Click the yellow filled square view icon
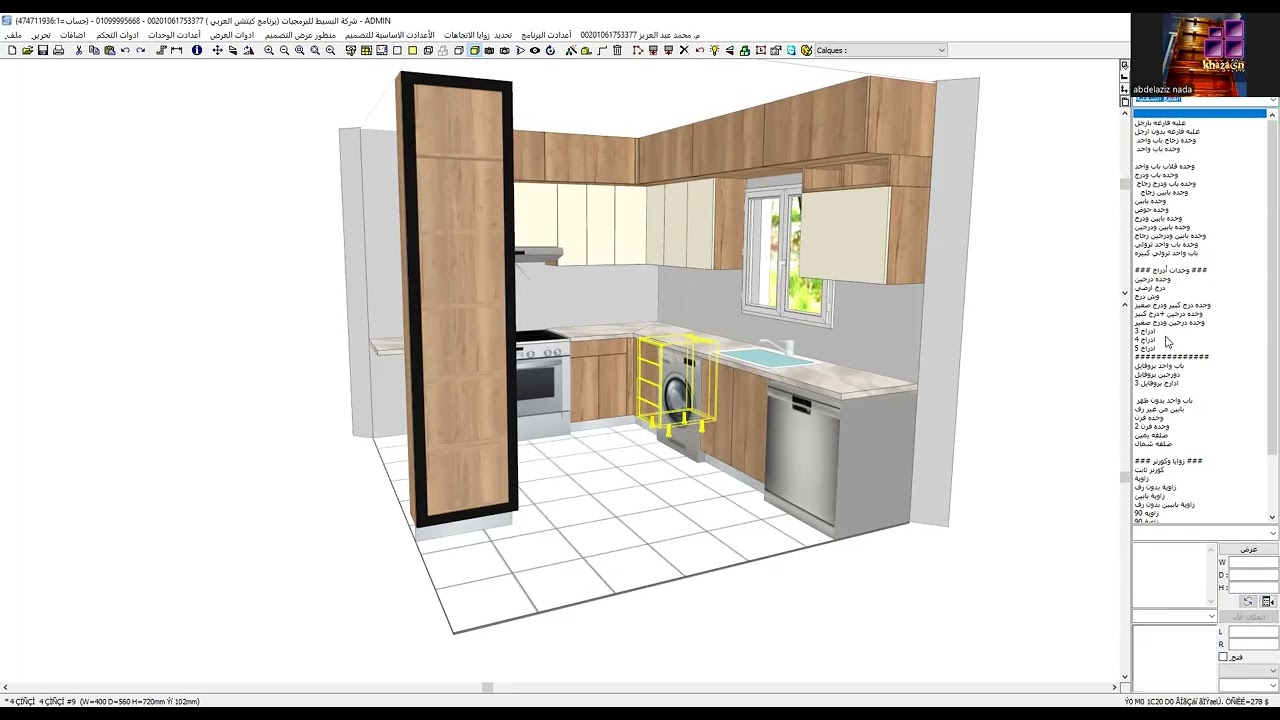This screenshot has width=1280, height=720. tap(412, 50)
